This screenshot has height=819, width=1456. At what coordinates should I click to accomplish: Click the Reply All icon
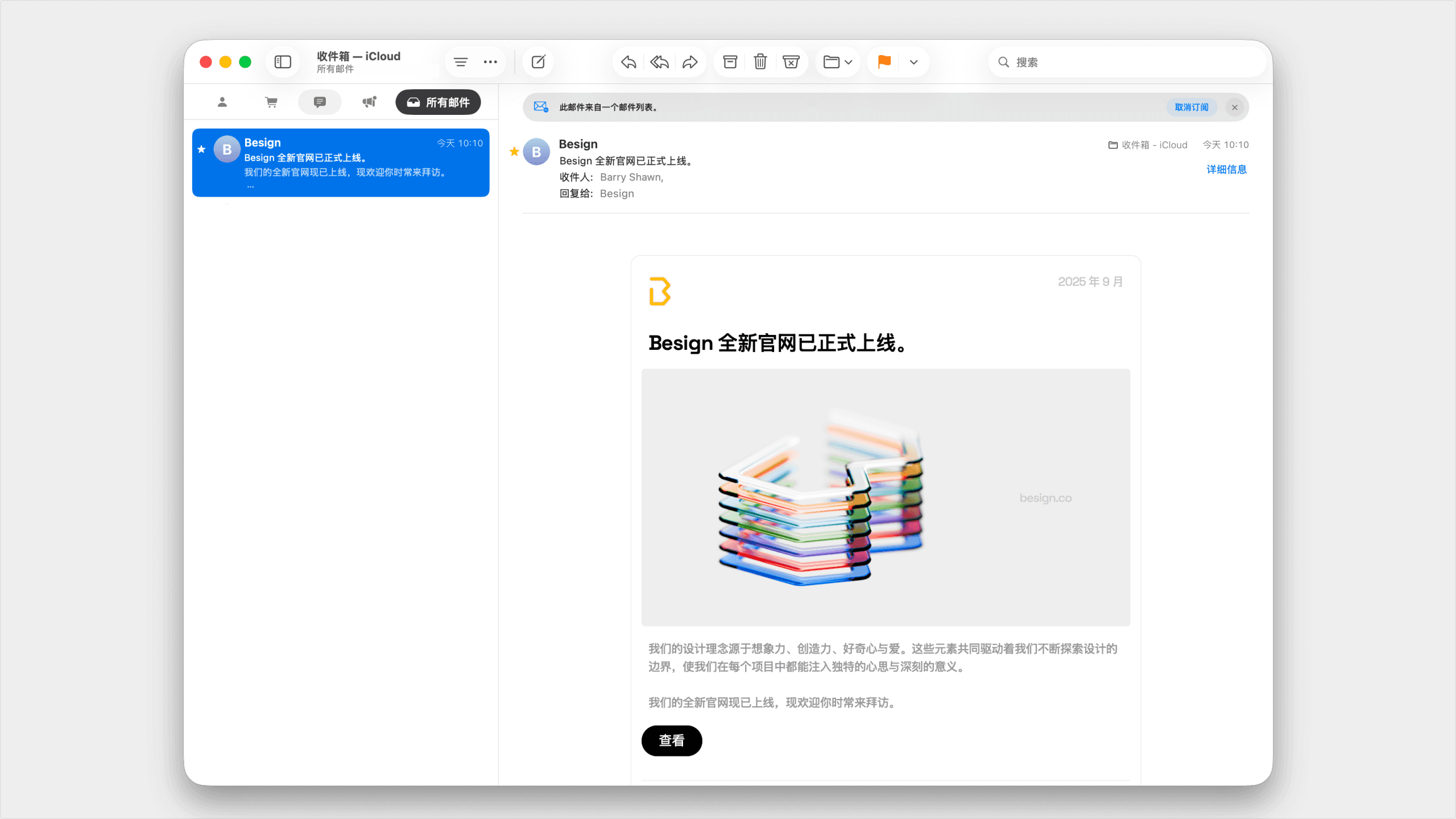659,62
